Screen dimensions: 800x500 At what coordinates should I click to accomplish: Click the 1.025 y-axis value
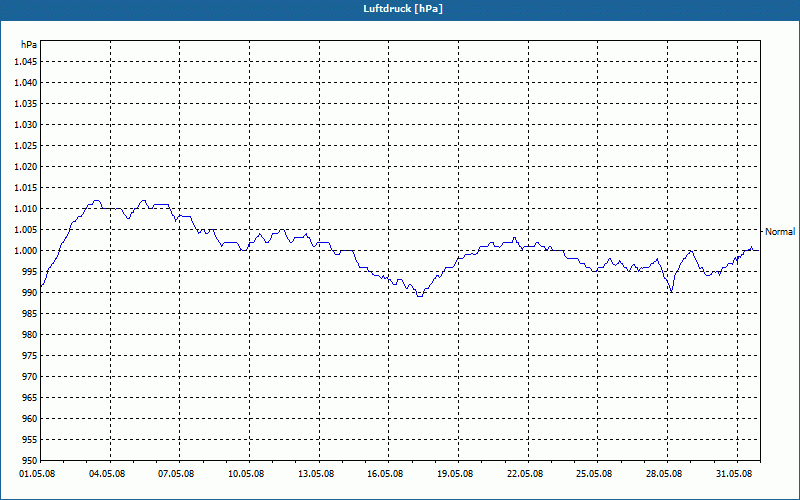[x=26, y=145]
